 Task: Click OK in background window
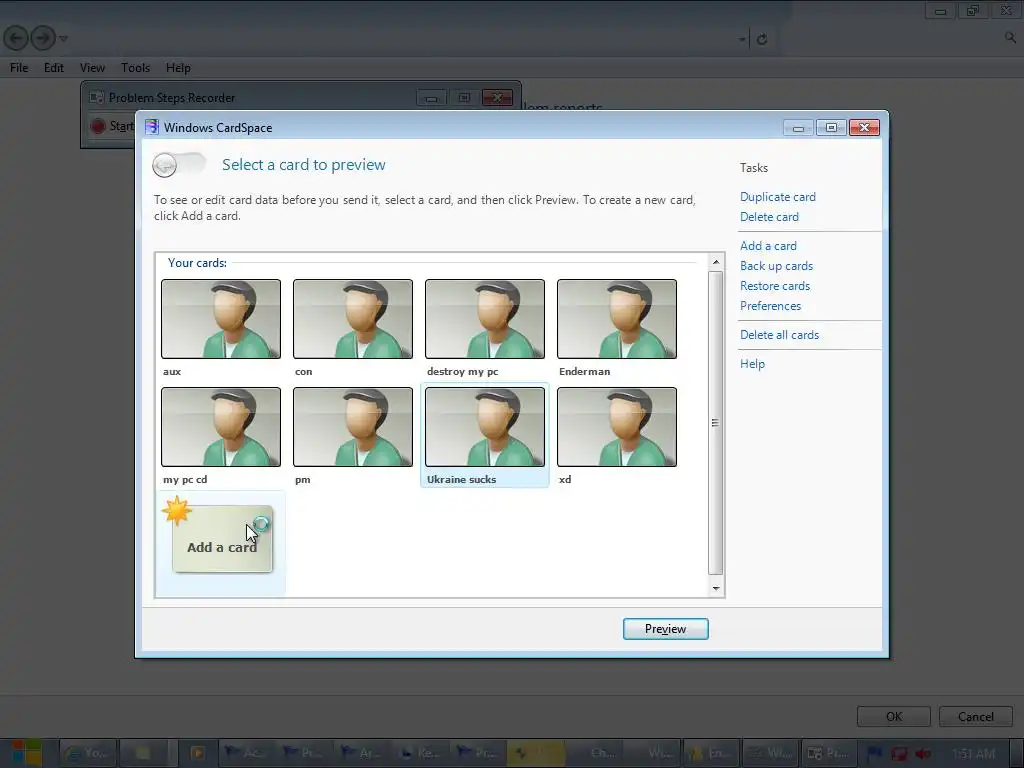click(893, 716)
